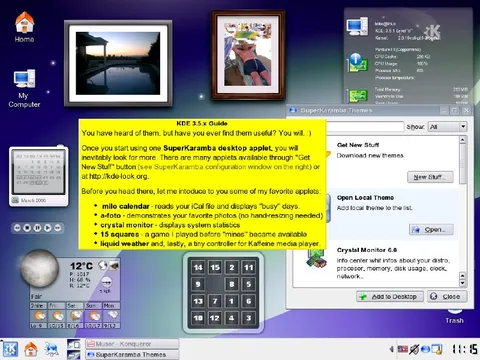Click tile 14 in the 15 squares game
The height and width of the screenshot is (360, 480).
pyautogui.click(x=198, y=267)
